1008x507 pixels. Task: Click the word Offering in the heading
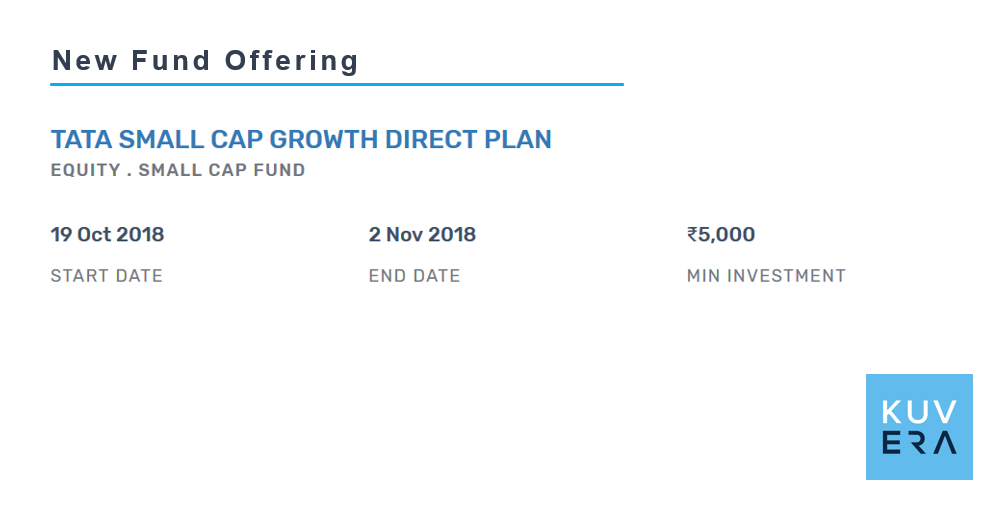click(x=292, y=61)
